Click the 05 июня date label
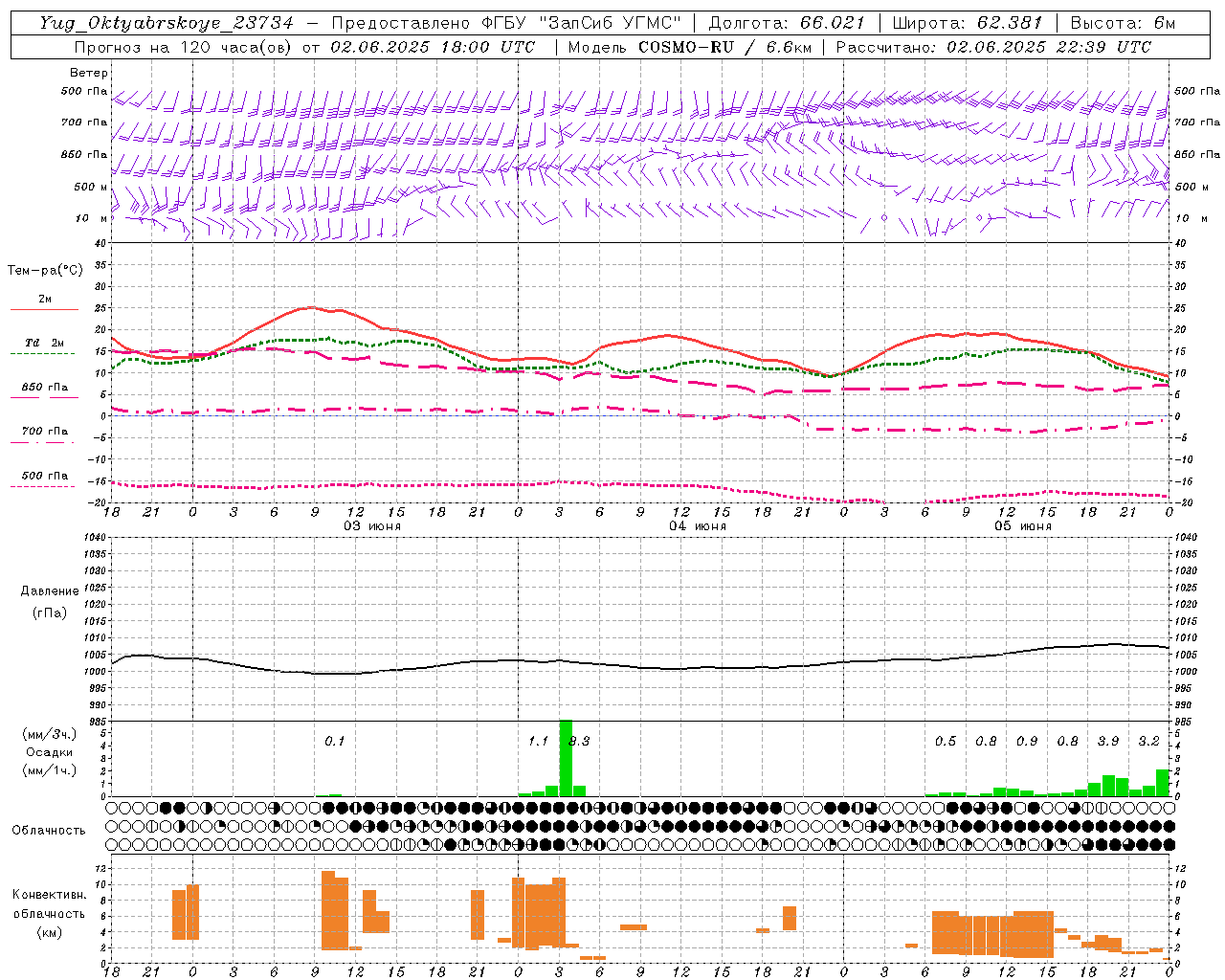1225x980 pixels. coord(1023,526)
